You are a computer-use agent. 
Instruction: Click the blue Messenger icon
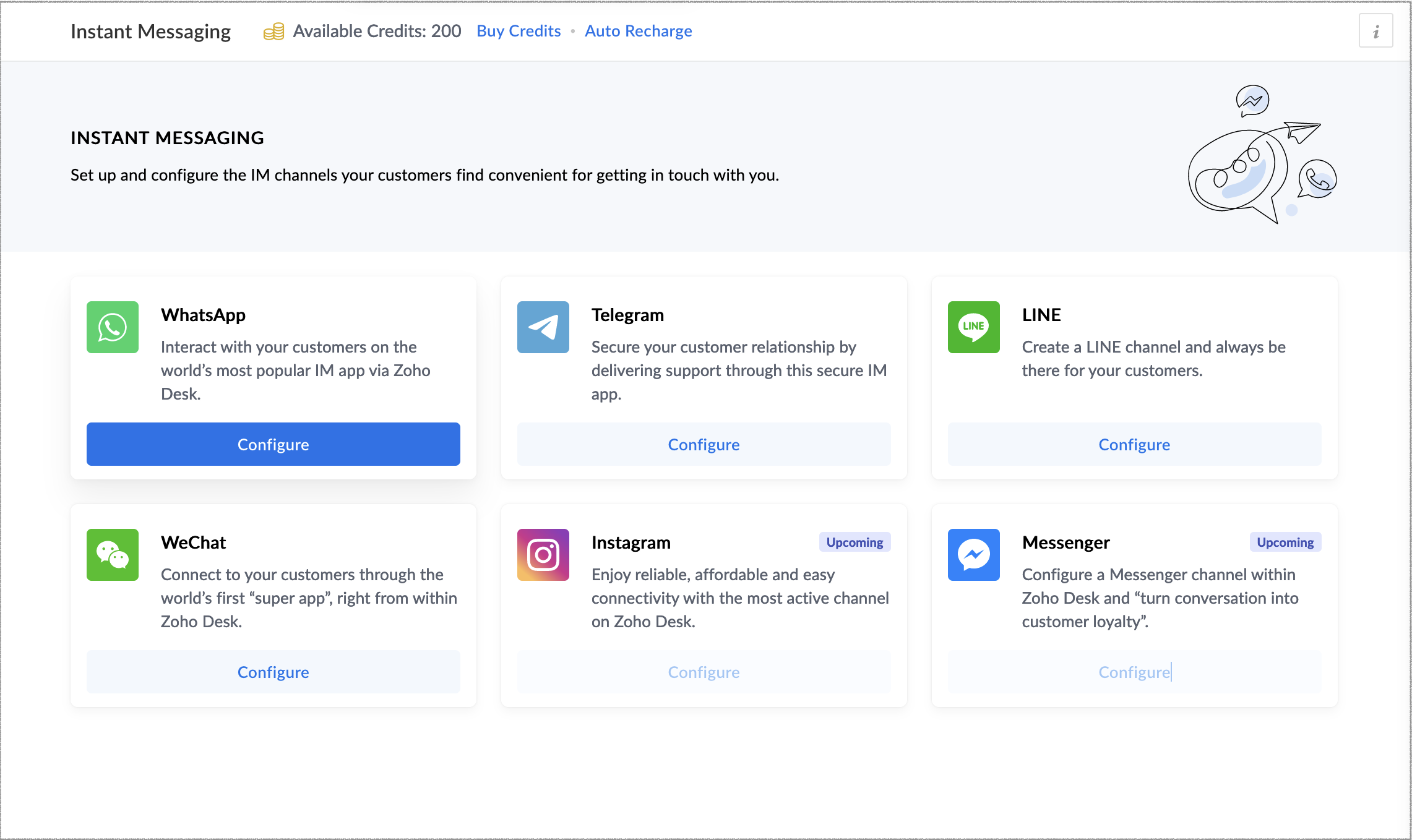coord(974,555)
